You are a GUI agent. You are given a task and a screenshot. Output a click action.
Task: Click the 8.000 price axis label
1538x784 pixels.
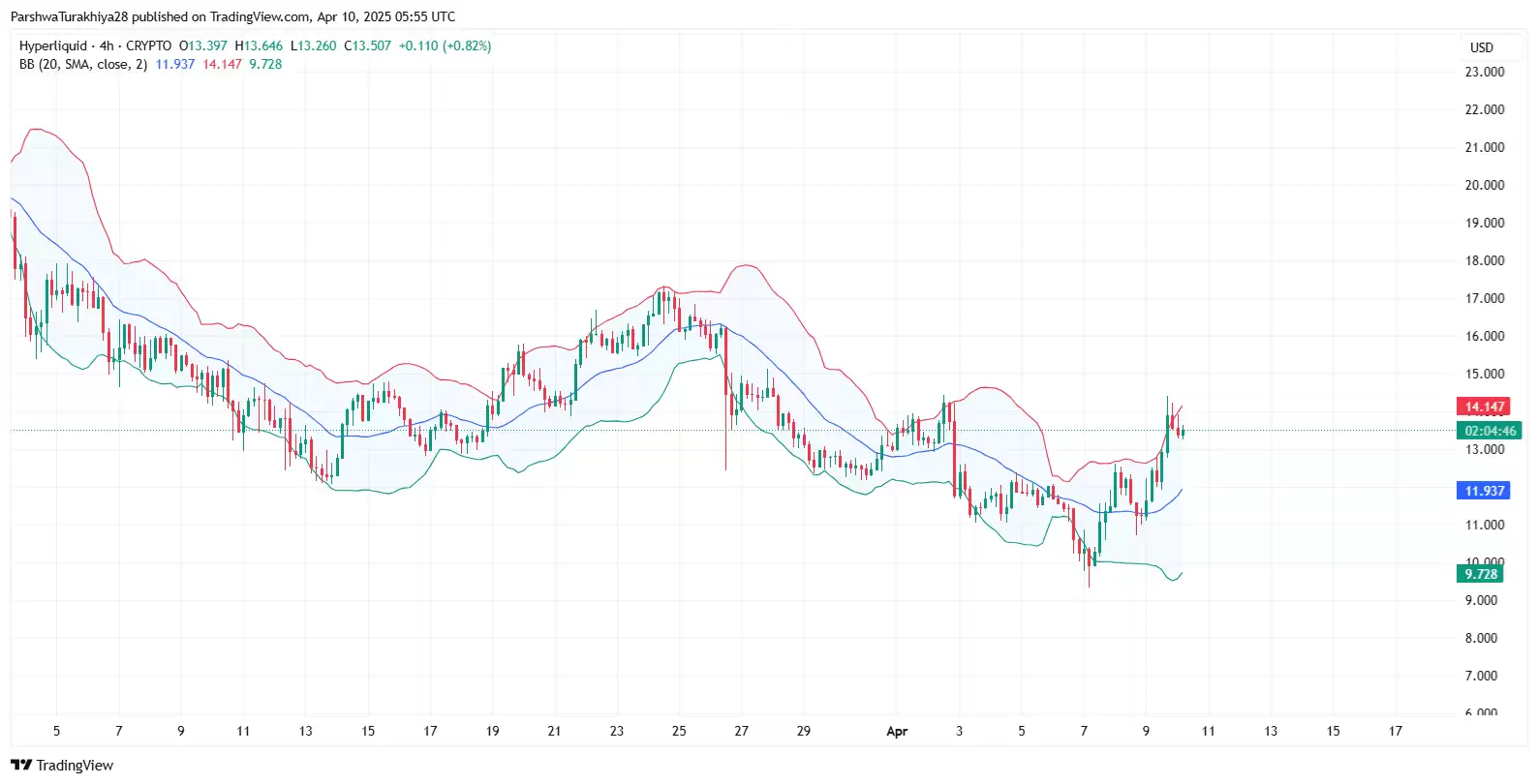point(1481,638)
